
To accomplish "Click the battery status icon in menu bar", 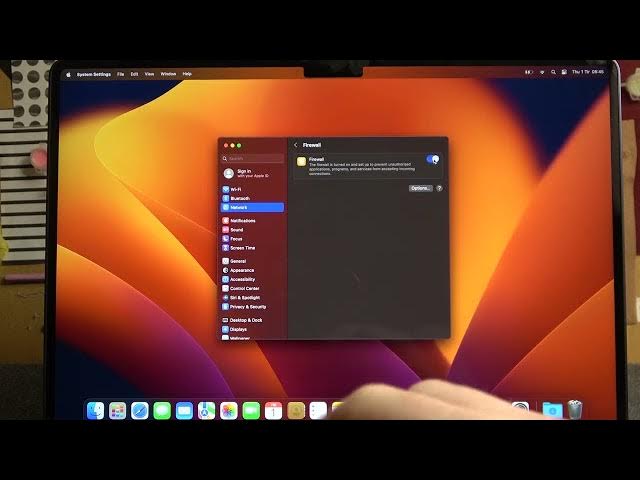I will pos(529,72).
